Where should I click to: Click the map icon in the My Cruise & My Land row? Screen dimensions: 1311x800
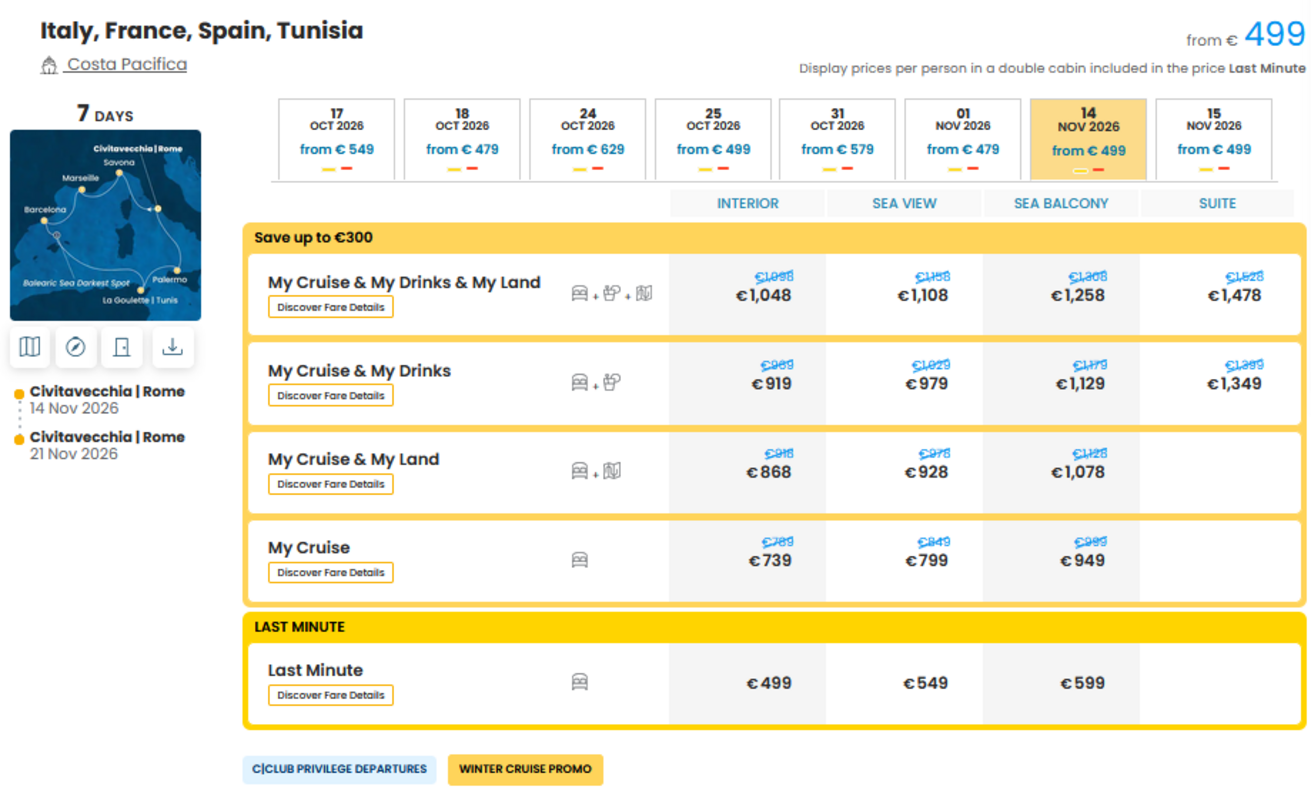[612, 470]
